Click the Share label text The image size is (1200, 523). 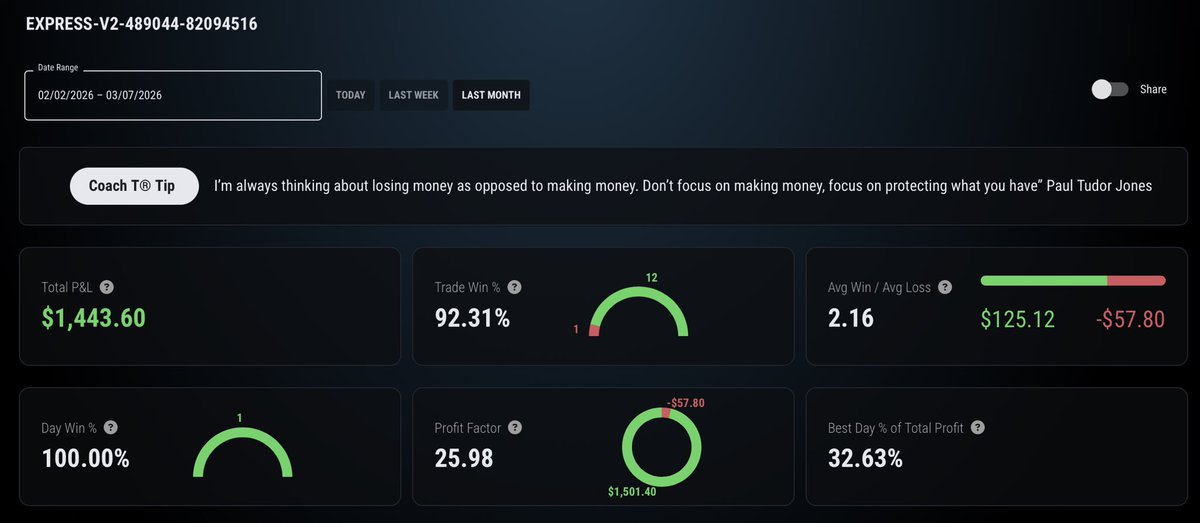coord(1153,89)
